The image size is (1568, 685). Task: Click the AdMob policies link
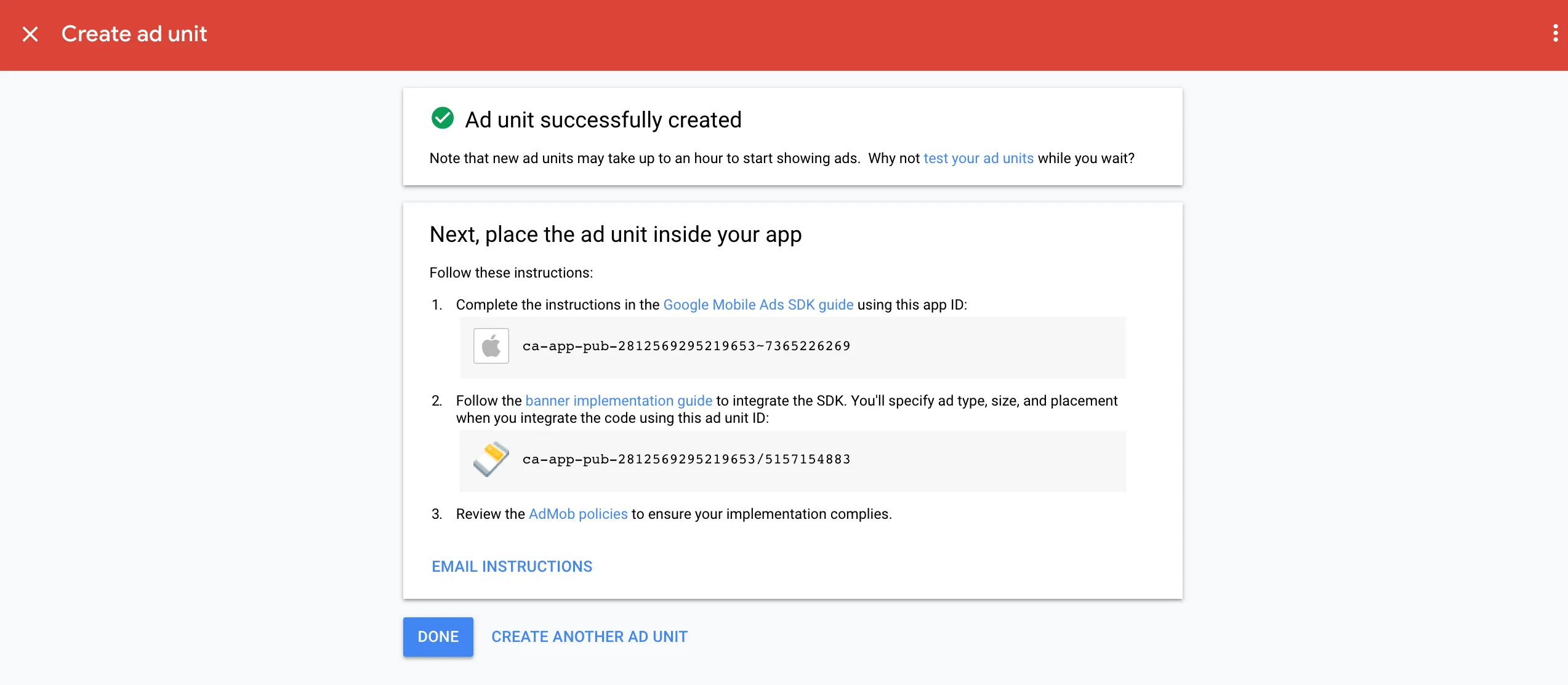coord(577,514)
